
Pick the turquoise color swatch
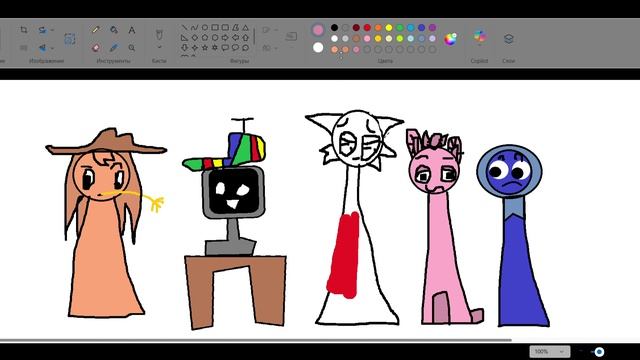[411, 28]
